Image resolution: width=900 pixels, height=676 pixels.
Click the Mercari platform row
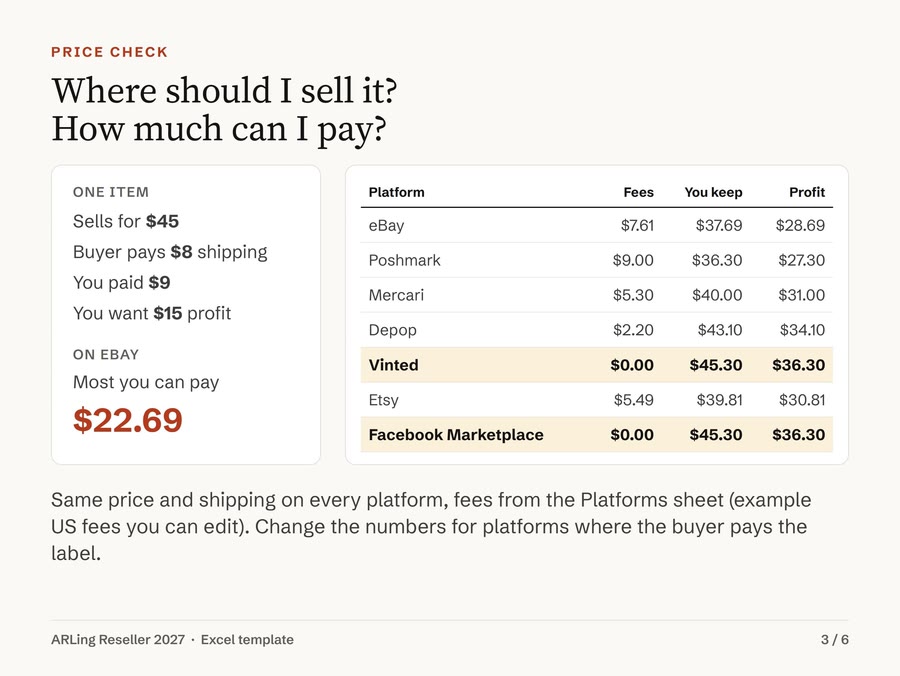[596, 296]
